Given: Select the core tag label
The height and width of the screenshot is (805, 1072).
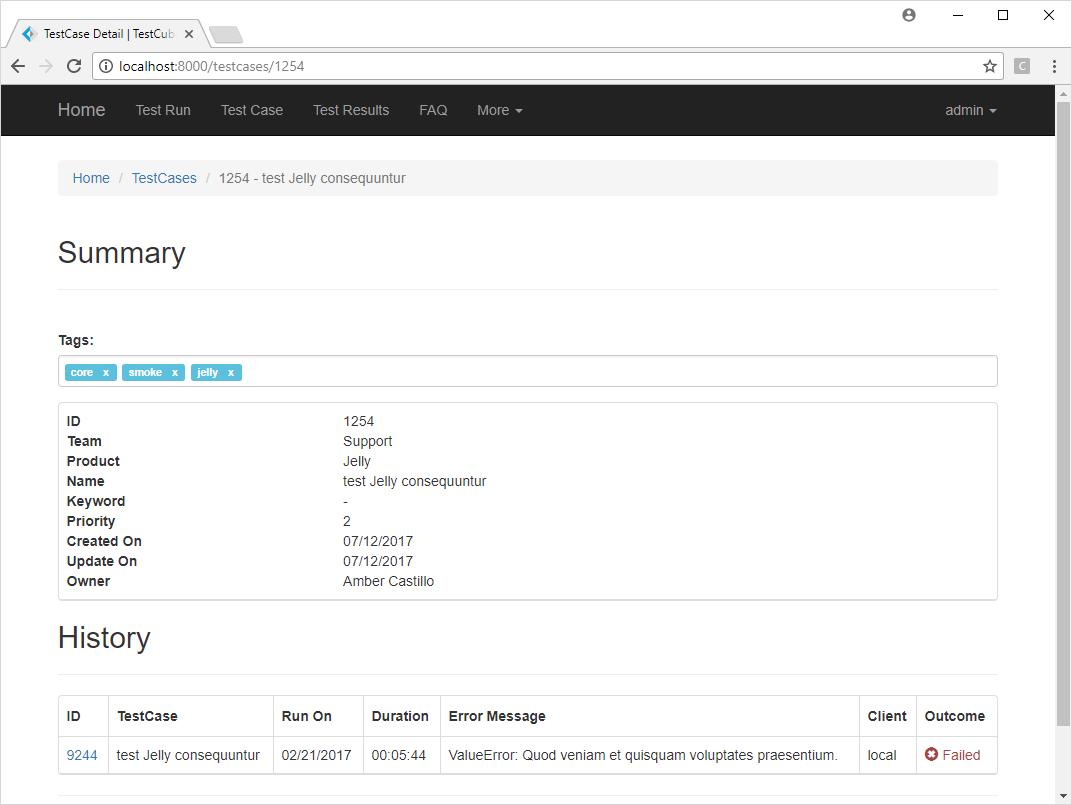Looking at the screenshot, I should click(x=82, y=373).
